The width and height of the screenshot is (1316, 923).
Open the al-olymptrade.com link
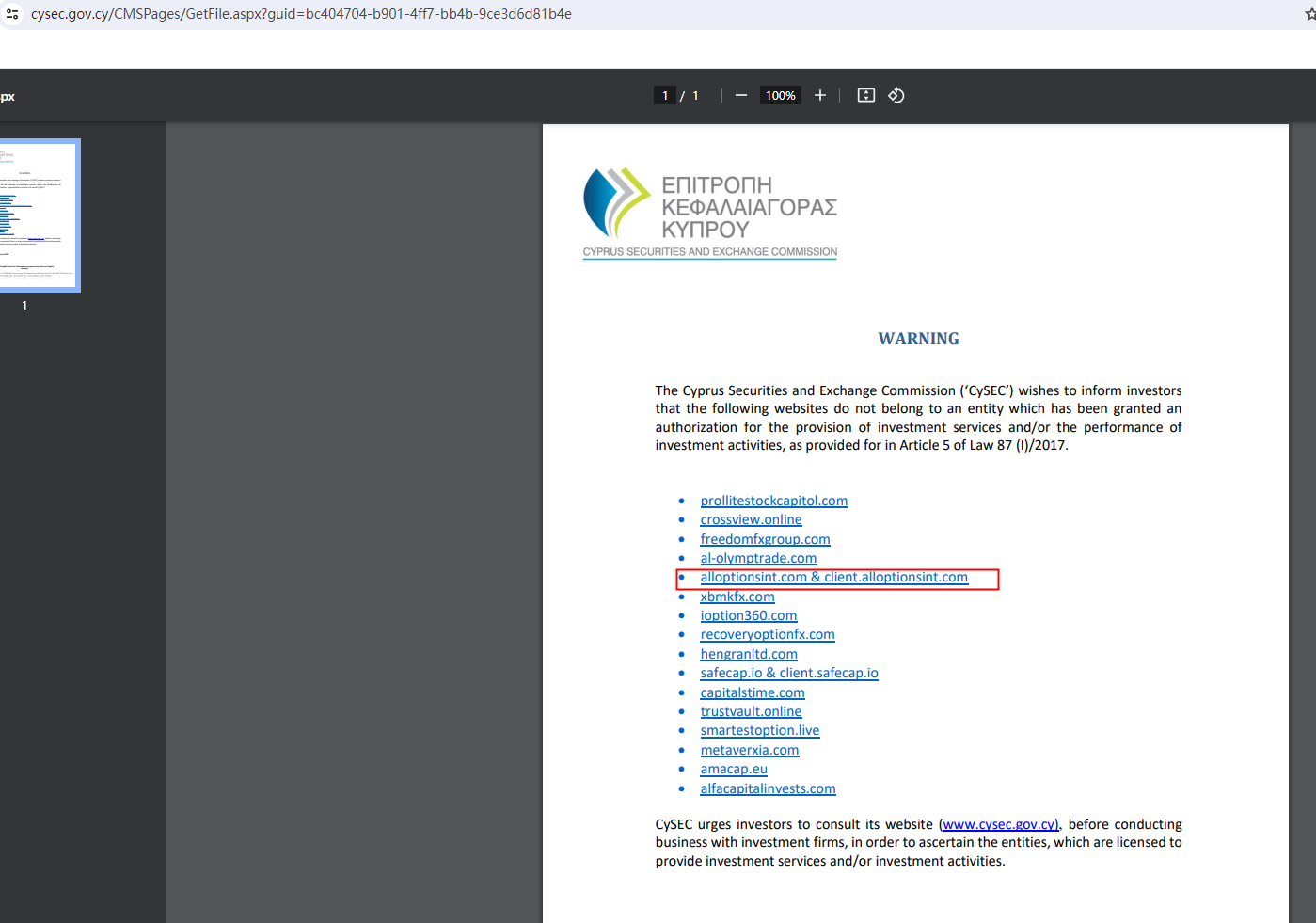point(759,558)
